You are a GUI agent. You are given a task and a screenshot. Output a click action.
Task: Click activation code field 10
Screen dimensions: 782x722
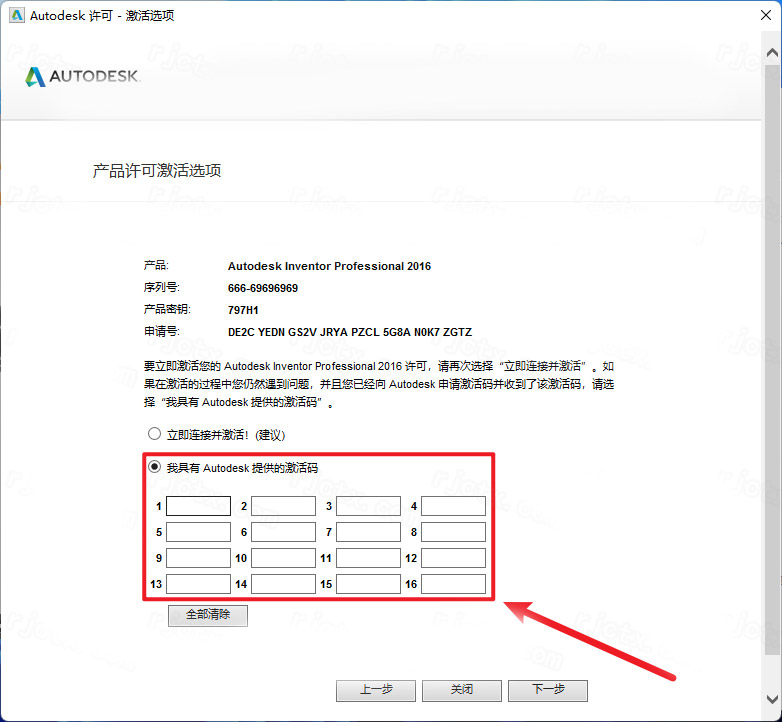pyautogui.click(x=283, y=558)
